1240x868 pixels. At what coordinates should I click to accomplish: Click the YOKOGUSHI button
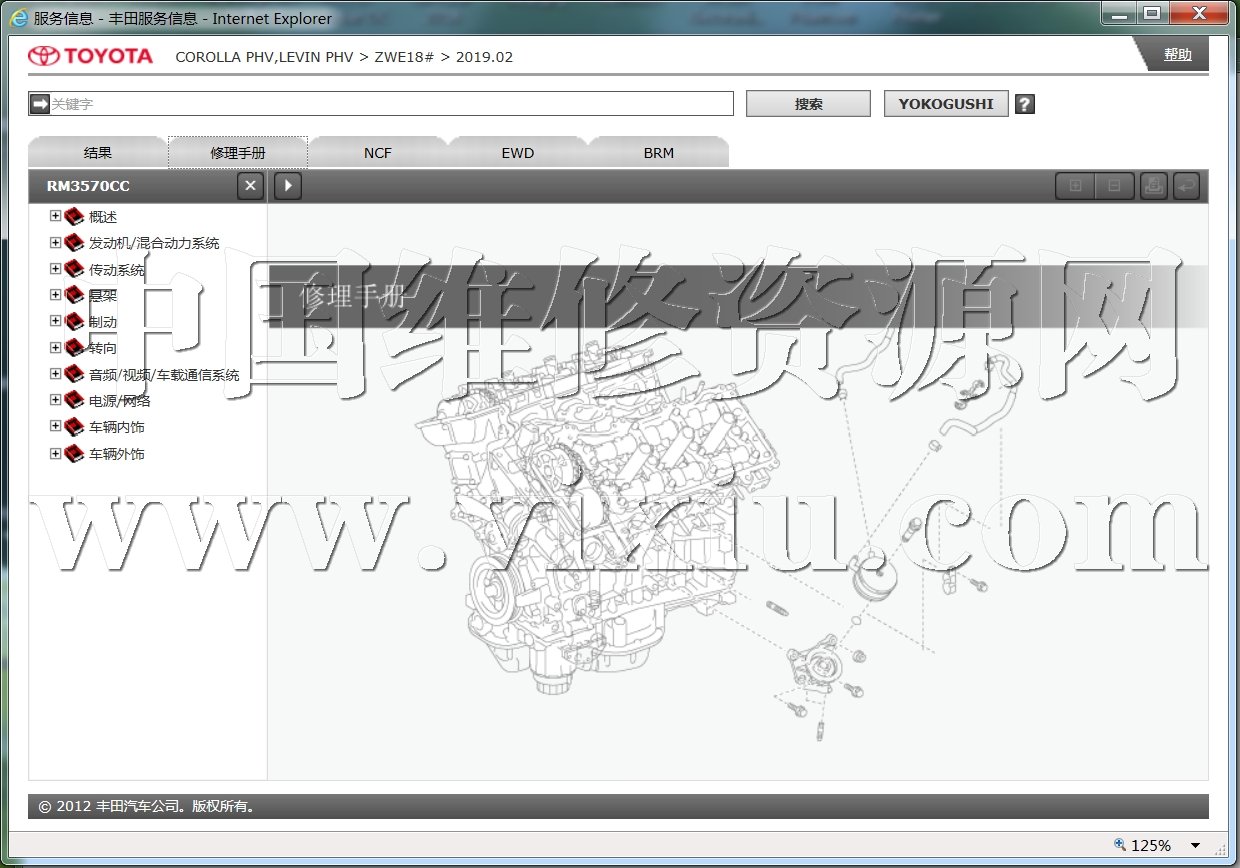click(945, 104)
